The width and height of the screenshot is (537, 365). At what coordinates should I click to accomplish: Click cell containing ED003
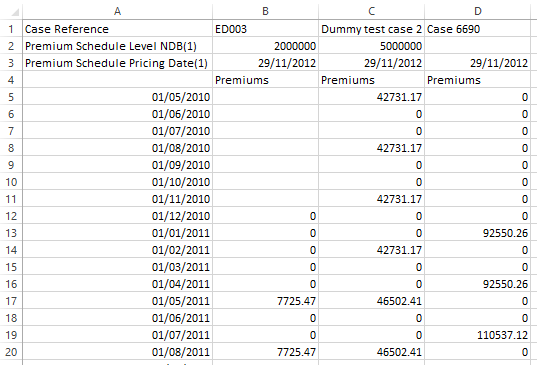pyautogui.click(x=265, y=29)
